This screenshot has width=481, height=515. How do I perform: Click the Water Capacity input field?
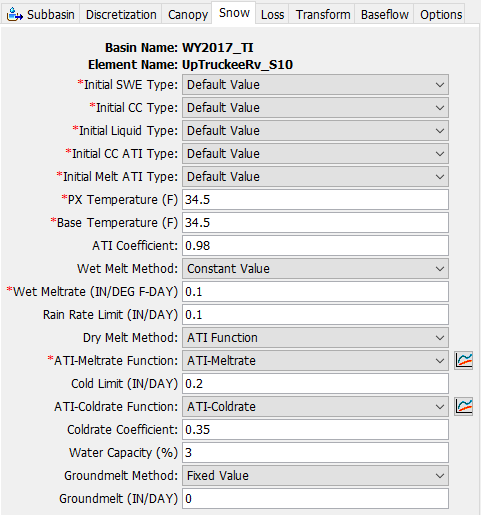[315, 453]
